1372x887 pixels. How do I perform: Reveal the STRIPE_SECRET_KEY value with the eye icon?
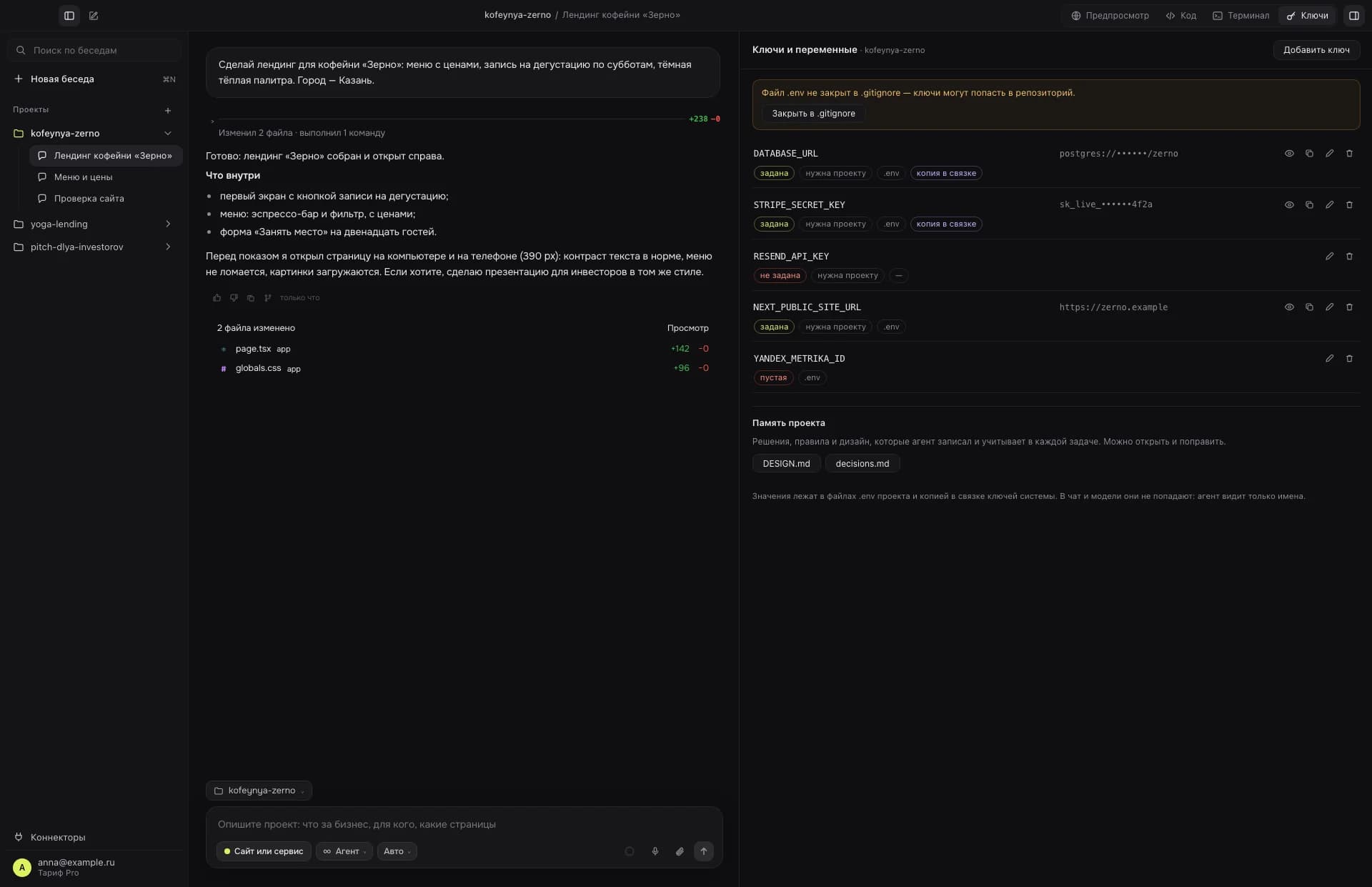tap(1289, 204)
